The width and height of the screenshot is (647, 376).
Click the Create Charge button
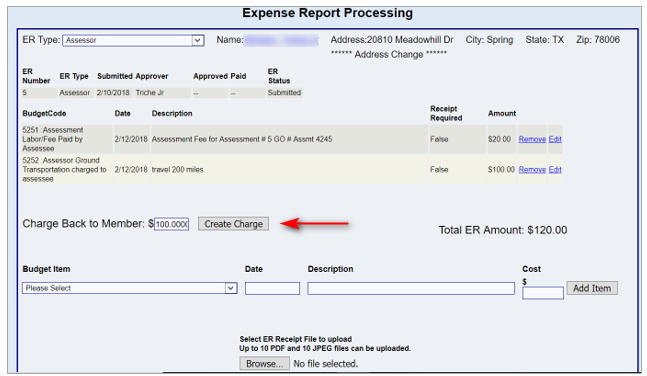(233, 224)
